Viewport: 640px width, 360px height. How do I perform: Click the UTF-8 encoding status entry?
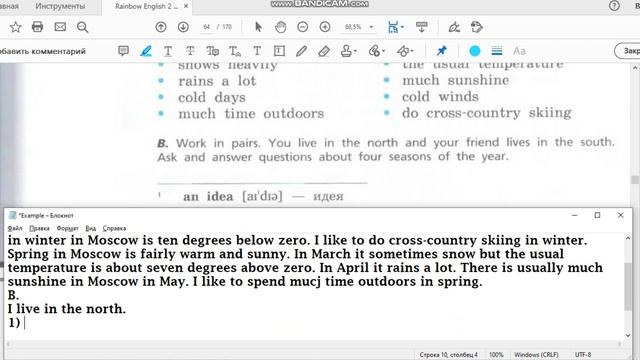583,355
